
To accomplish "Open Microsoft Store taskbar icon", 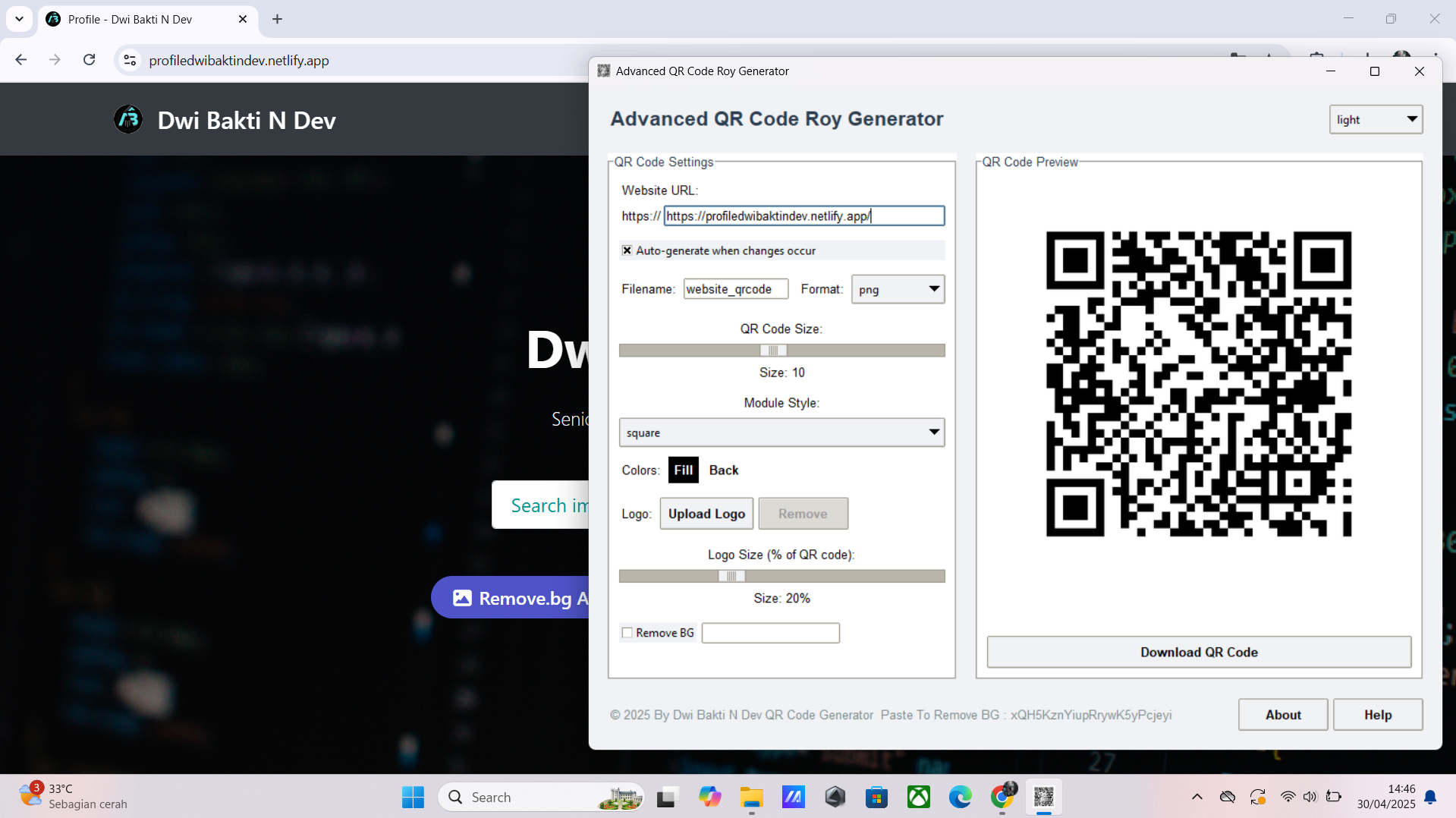I will 876,797.
